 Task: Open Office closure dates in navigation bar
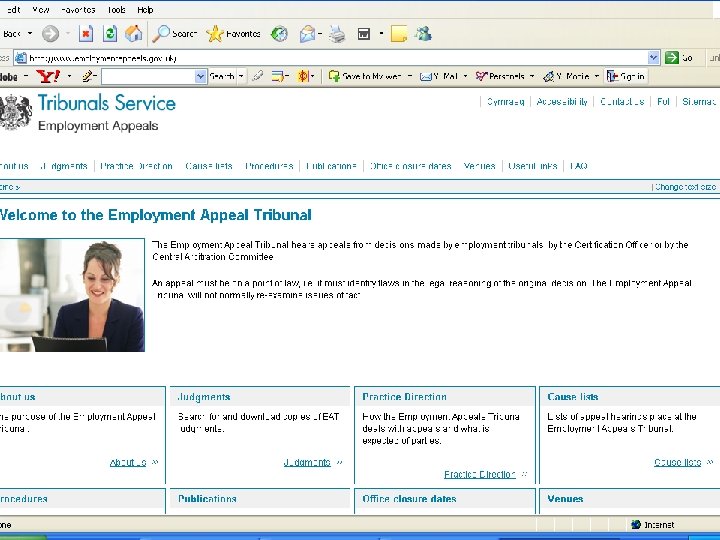411,166
